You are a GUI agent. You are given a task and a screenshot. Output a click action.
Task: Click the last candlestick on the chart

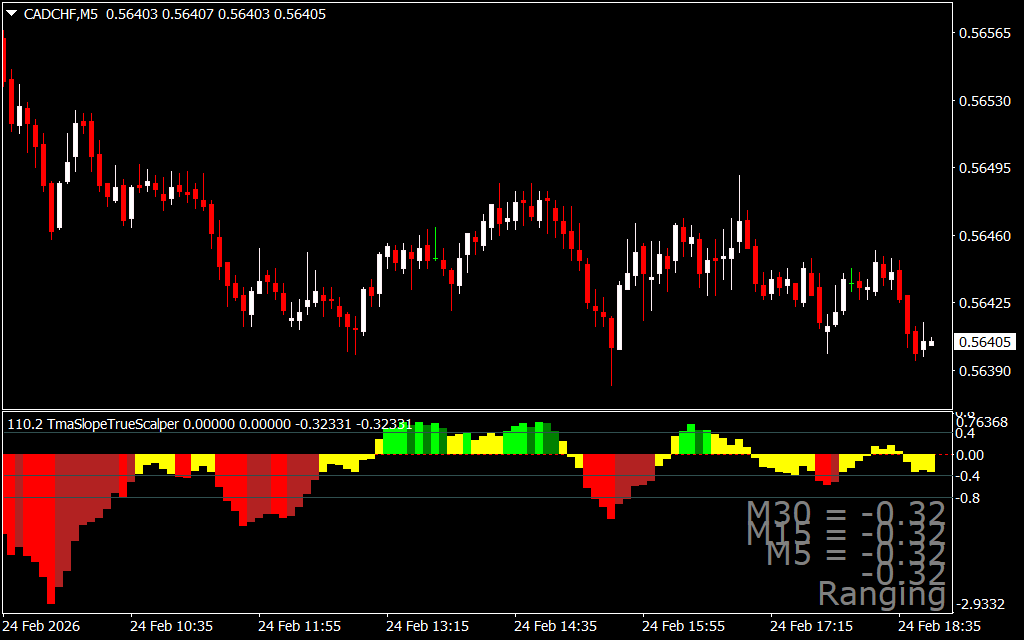point(931,343)
